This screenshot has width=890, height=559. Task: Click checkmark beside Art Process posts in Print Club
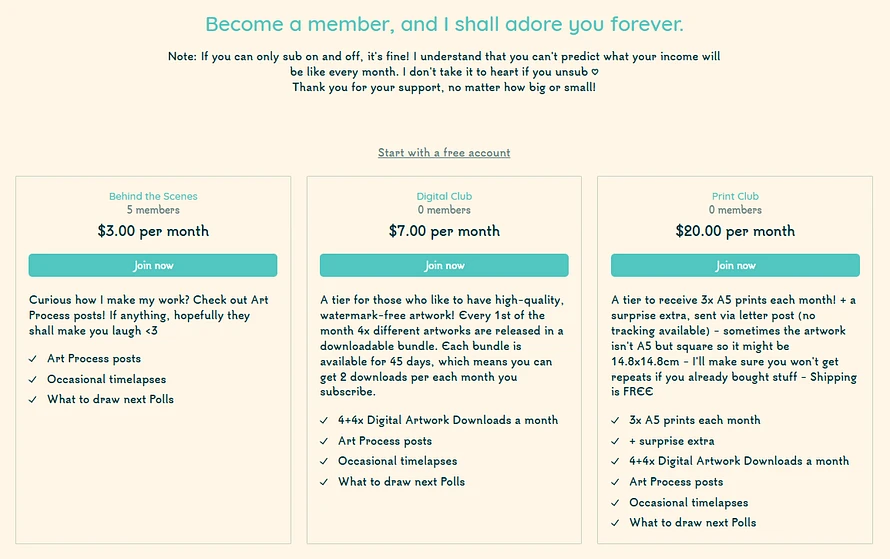[x=615, y=482]
